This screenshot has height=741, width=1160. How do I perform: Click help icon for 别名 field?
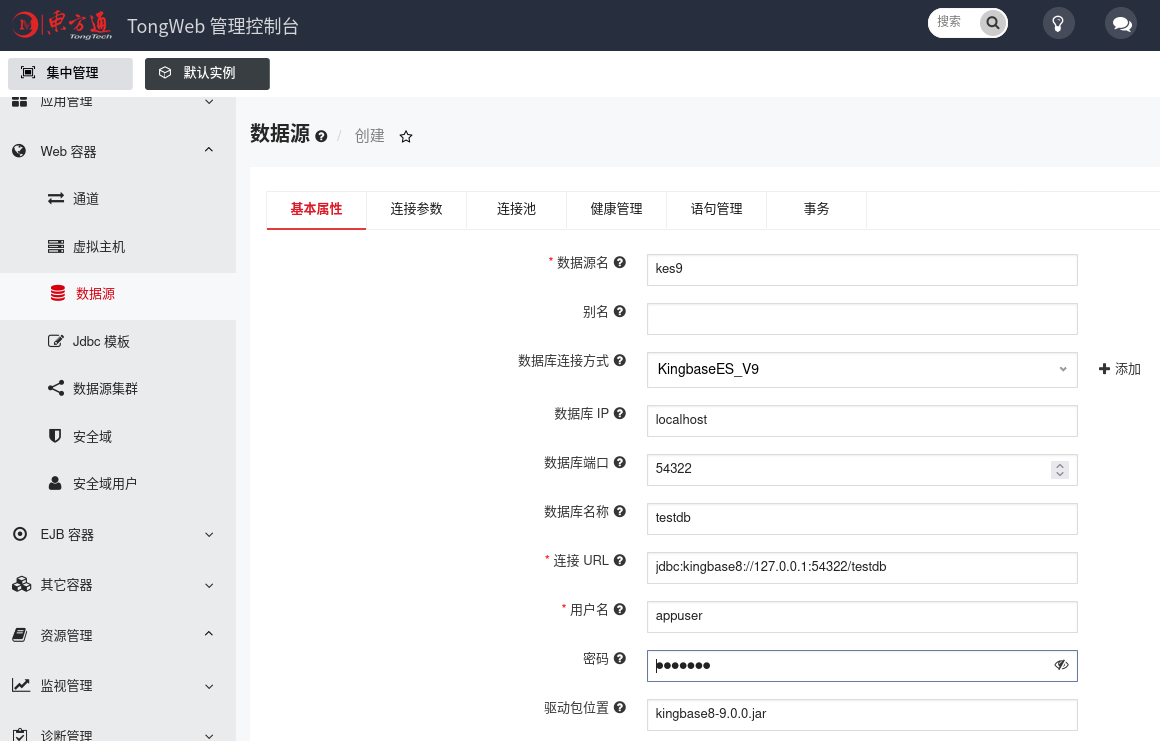tap(620, 311)
